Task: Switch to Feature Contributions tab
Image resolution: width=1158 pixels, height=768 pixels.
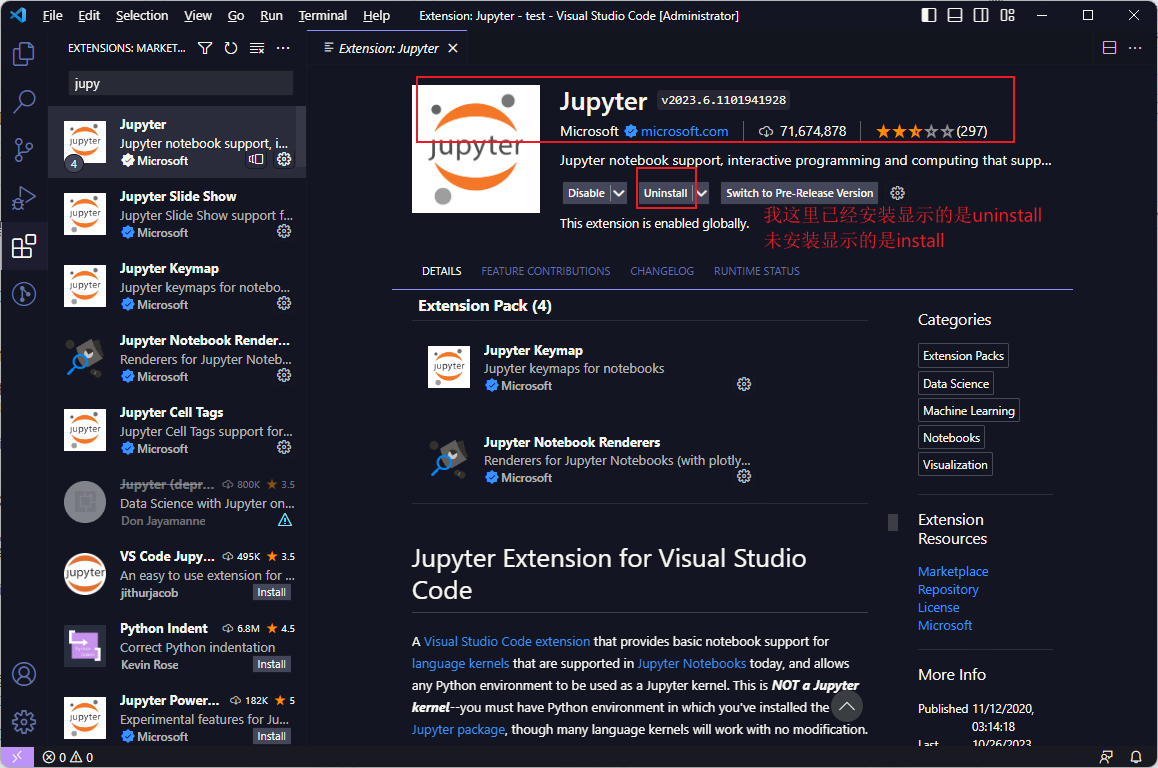Action: click(x=546, y=271)
